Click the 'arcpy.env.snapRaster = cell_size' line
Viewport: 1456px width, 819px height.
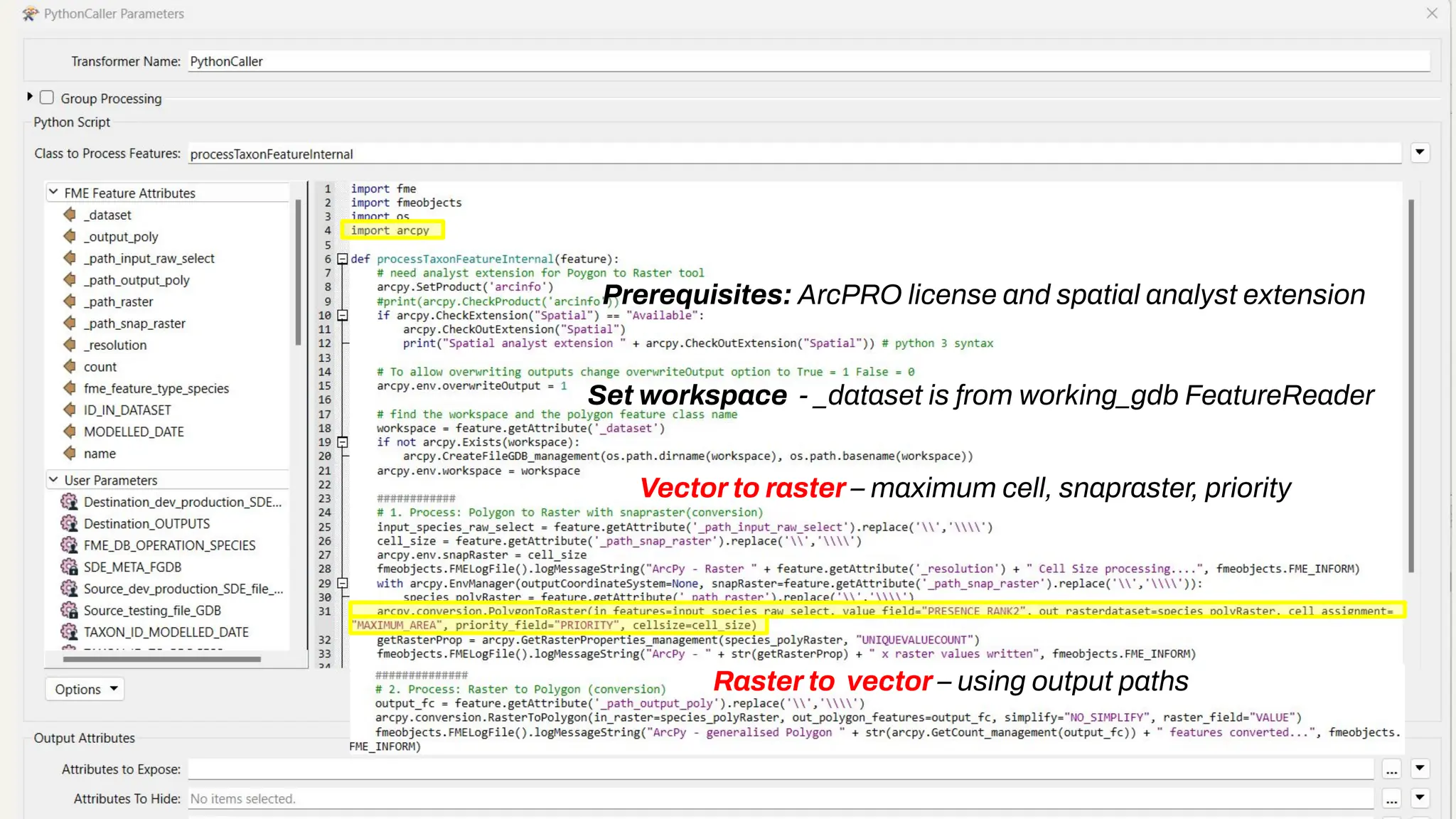[x=482, y=555]
